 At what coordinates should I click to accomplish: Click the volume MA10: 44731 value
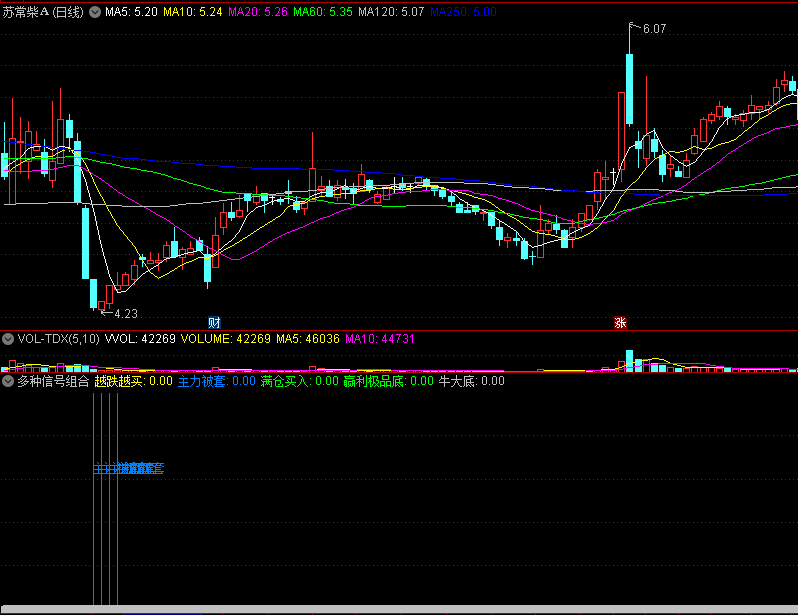[380, 339]
